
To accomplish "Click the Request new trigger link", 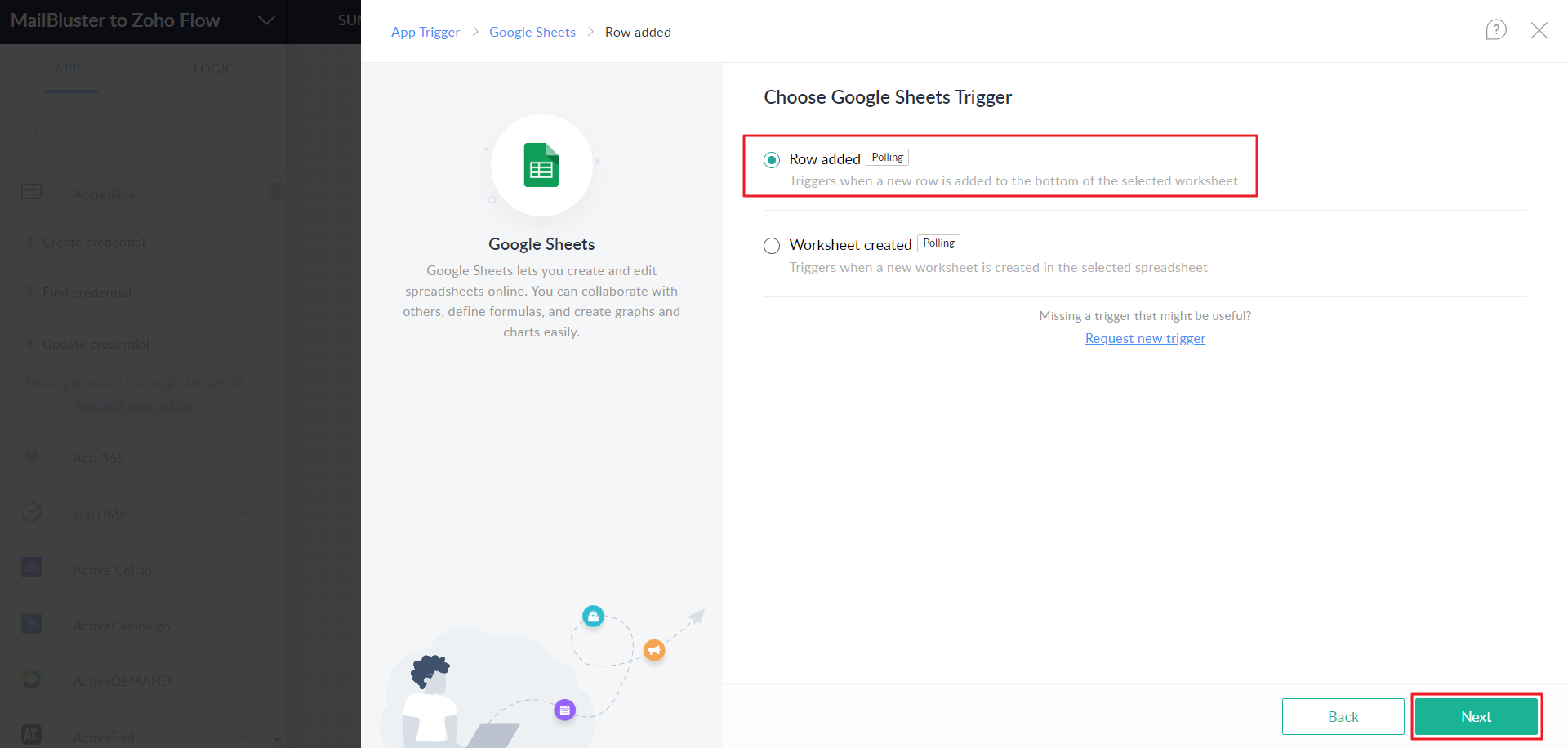I will click(x=1145, y=338).
